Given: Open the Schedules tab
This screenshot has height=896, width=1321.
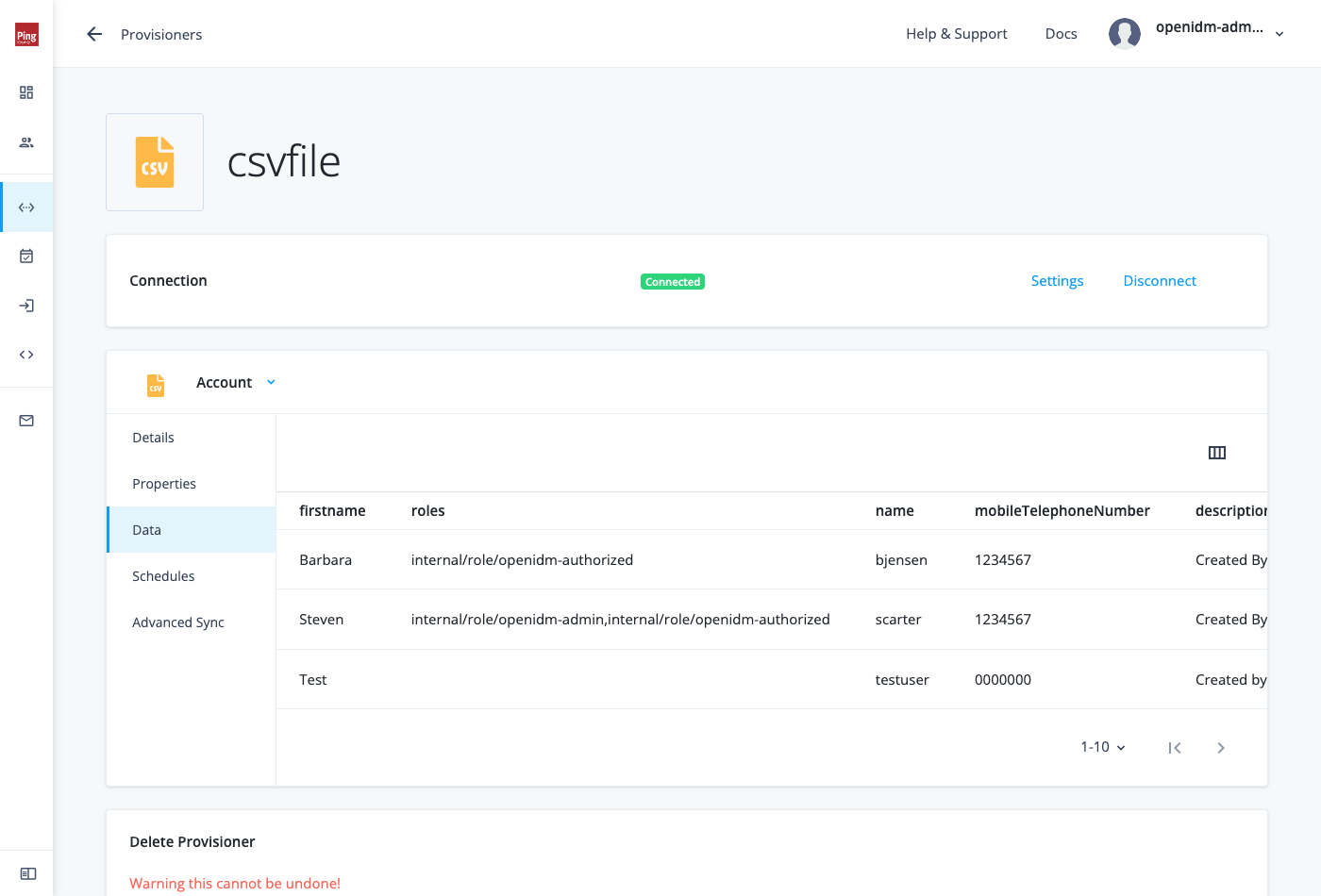Looking at the screenshot, I should pyautogui.click(x=192, y=576).
